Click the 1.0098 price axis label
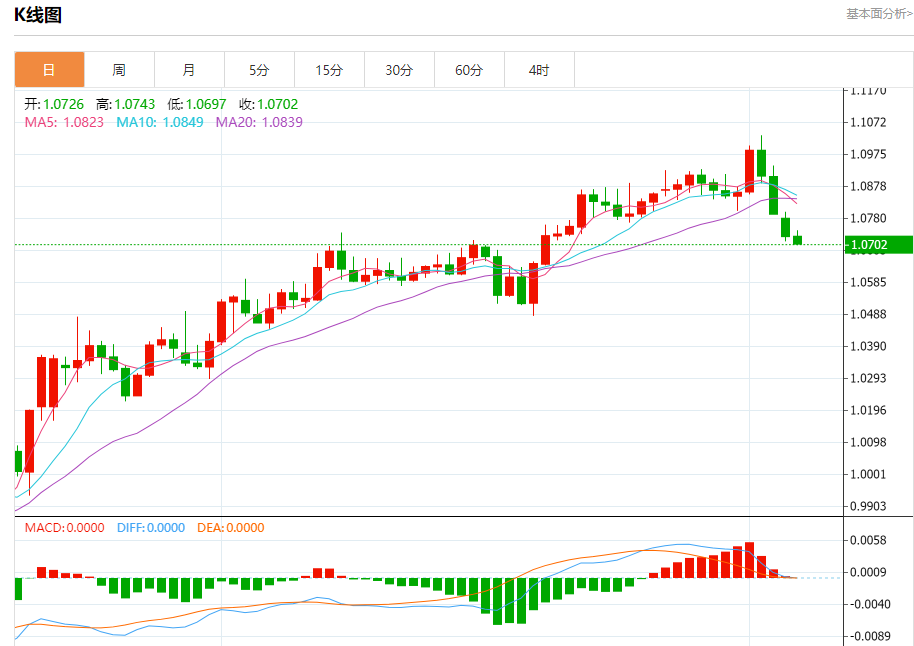 [x=868, y=443]
